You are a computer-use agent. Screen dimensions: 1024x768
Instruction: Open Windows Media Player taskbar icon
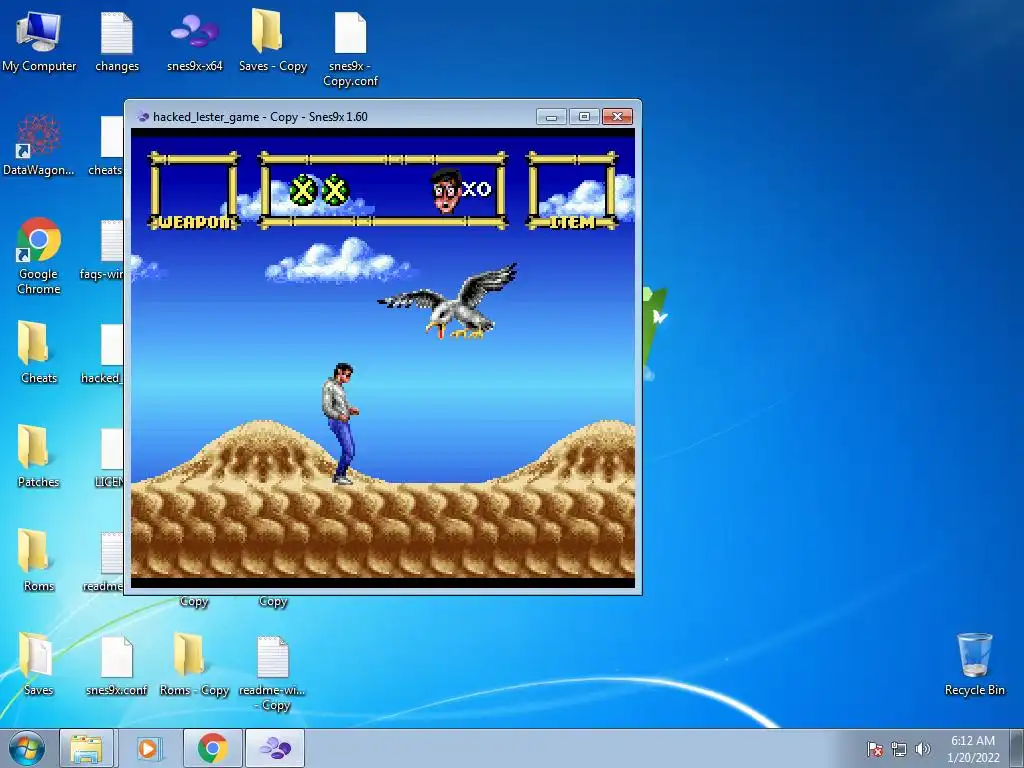point(149,748)
